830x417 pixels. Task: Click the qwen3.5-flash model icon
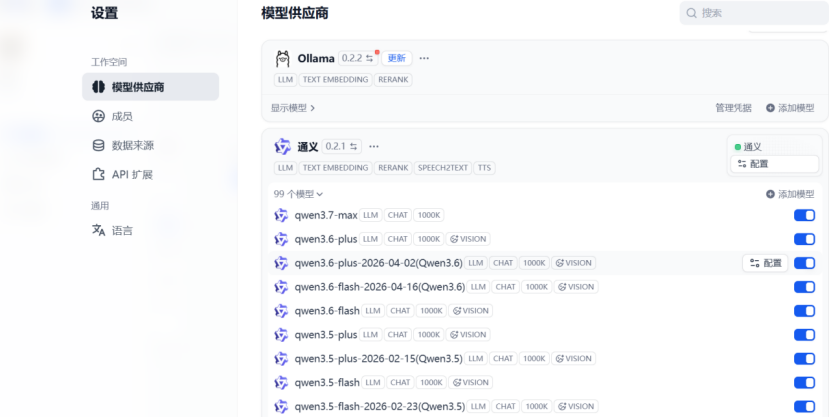tap(281, 383)
